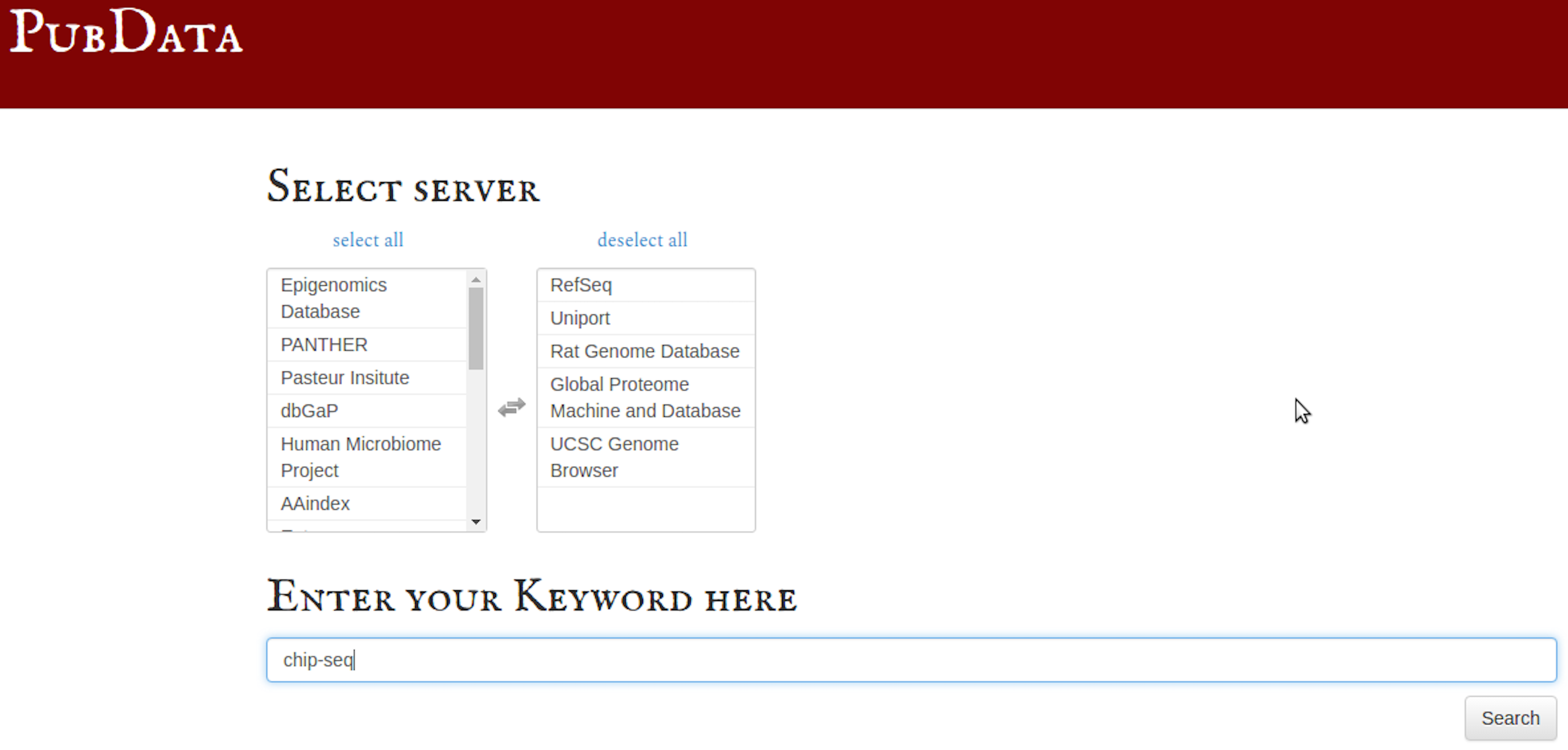Click the swap arrows icon between lists
Image resolution: width=1568 pixels, height=750 pixels.
pyautogui.click(x=511, y=407)
